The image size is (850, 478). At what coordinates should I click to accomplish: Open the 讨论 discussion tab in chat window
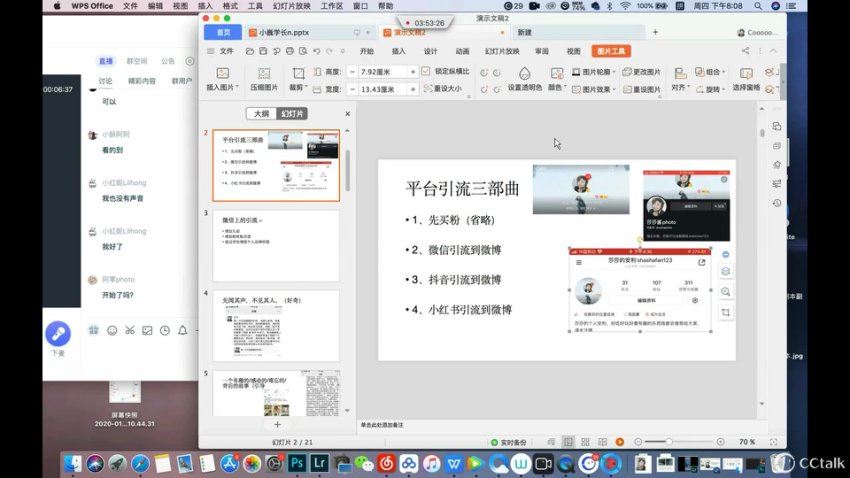[105, 81]
